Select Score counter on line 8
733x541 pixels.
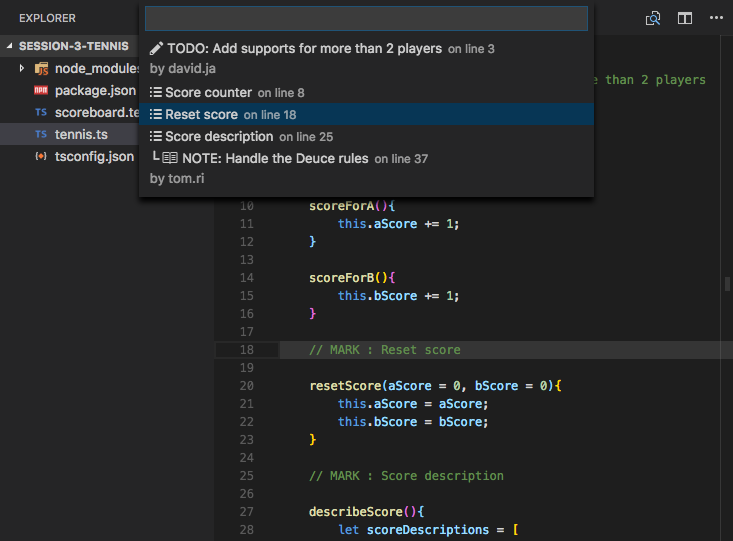tap(366, 93)
